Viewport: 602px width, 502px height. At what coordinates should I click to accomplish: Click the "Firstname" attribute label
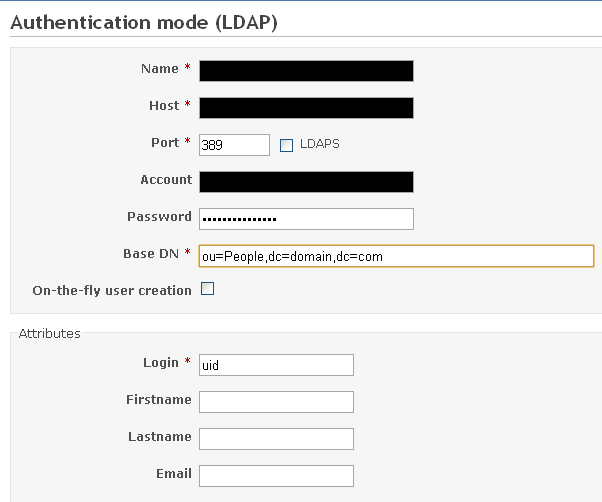pos(158,400)
